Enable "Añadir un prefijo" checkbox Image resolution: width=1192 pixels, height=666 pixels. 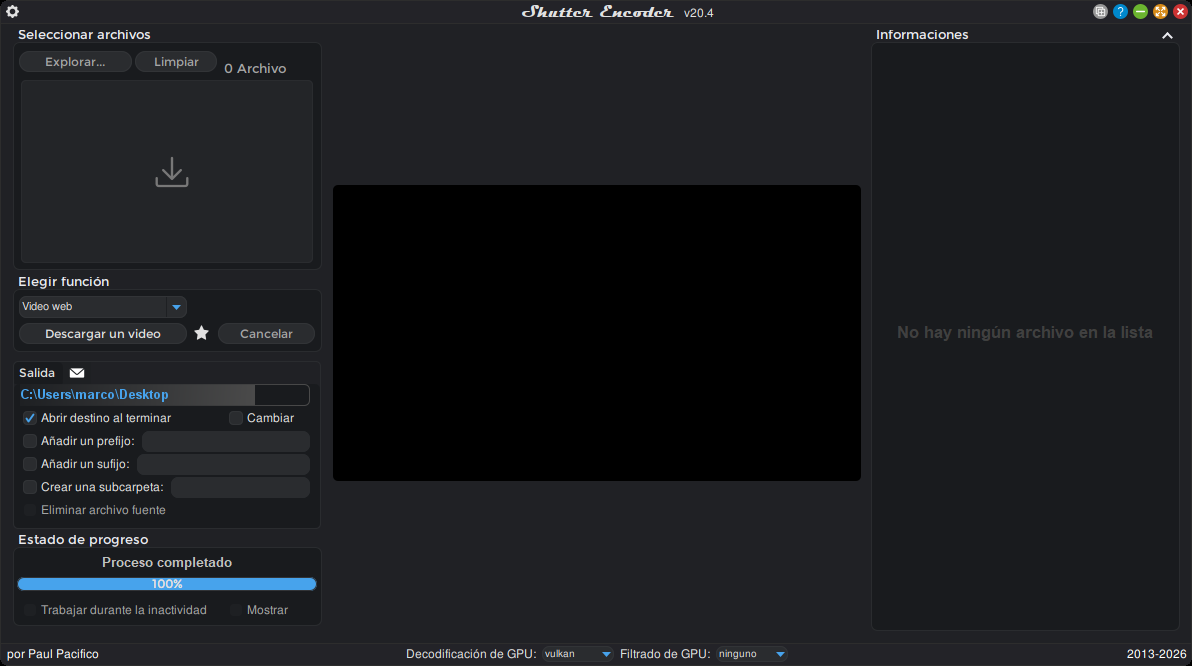[x=30, y=441]
